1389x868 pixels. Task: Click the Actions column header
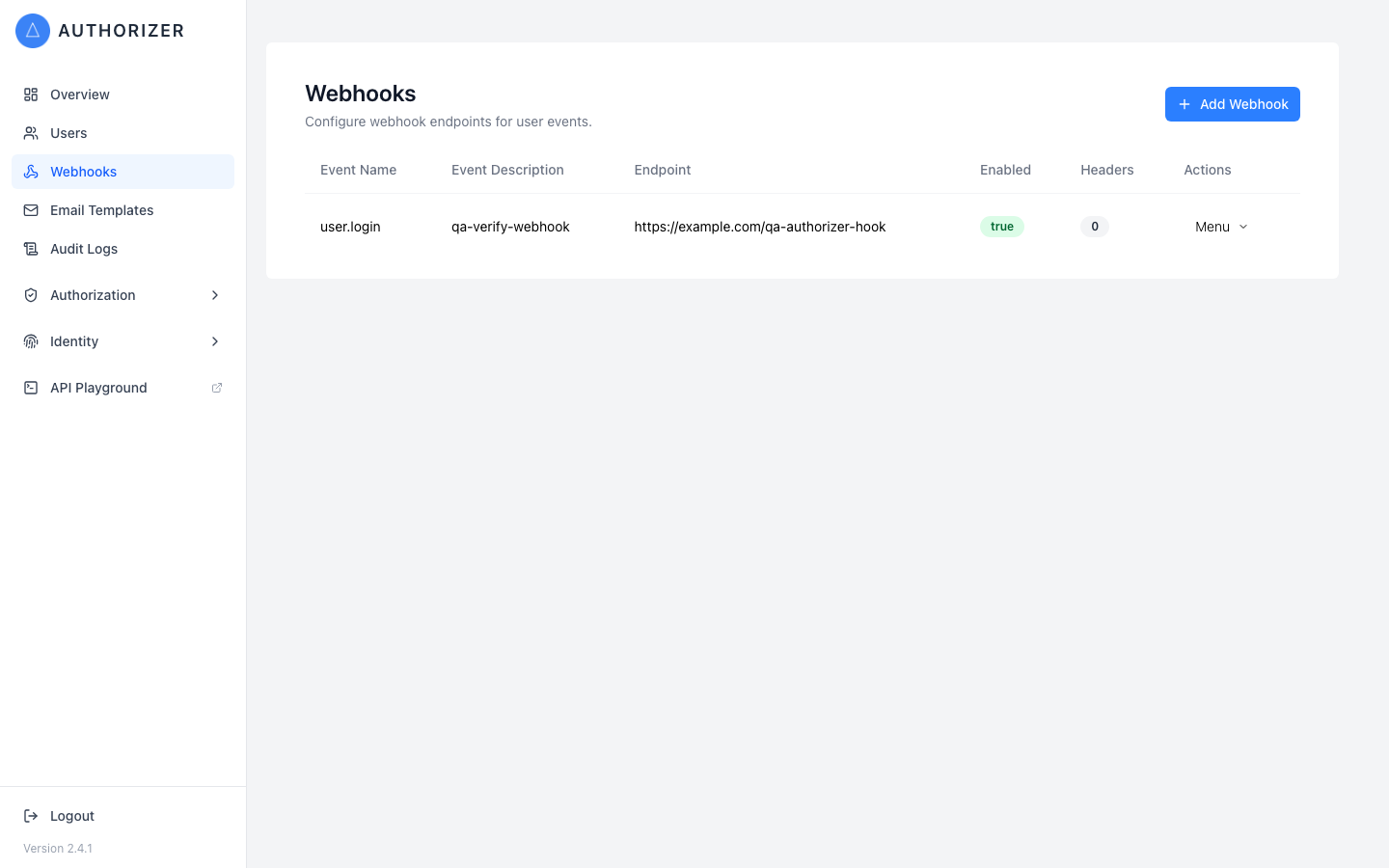pos(1208,170)
